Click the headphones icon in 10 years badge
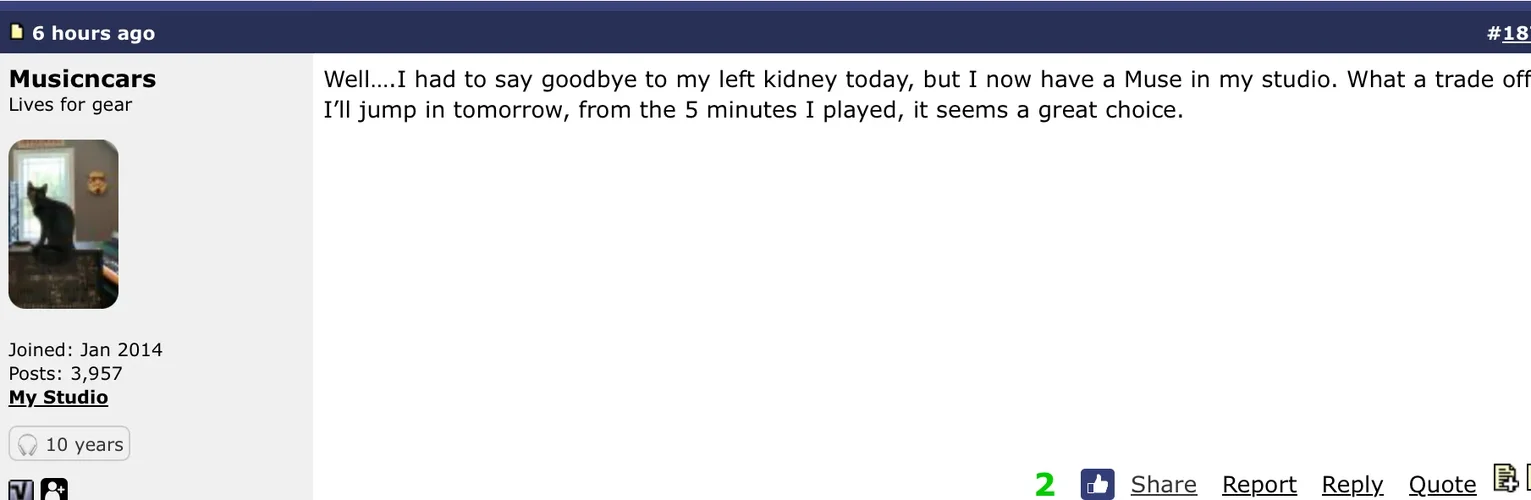The image size is (1531, 500). (x=28, y=445)
